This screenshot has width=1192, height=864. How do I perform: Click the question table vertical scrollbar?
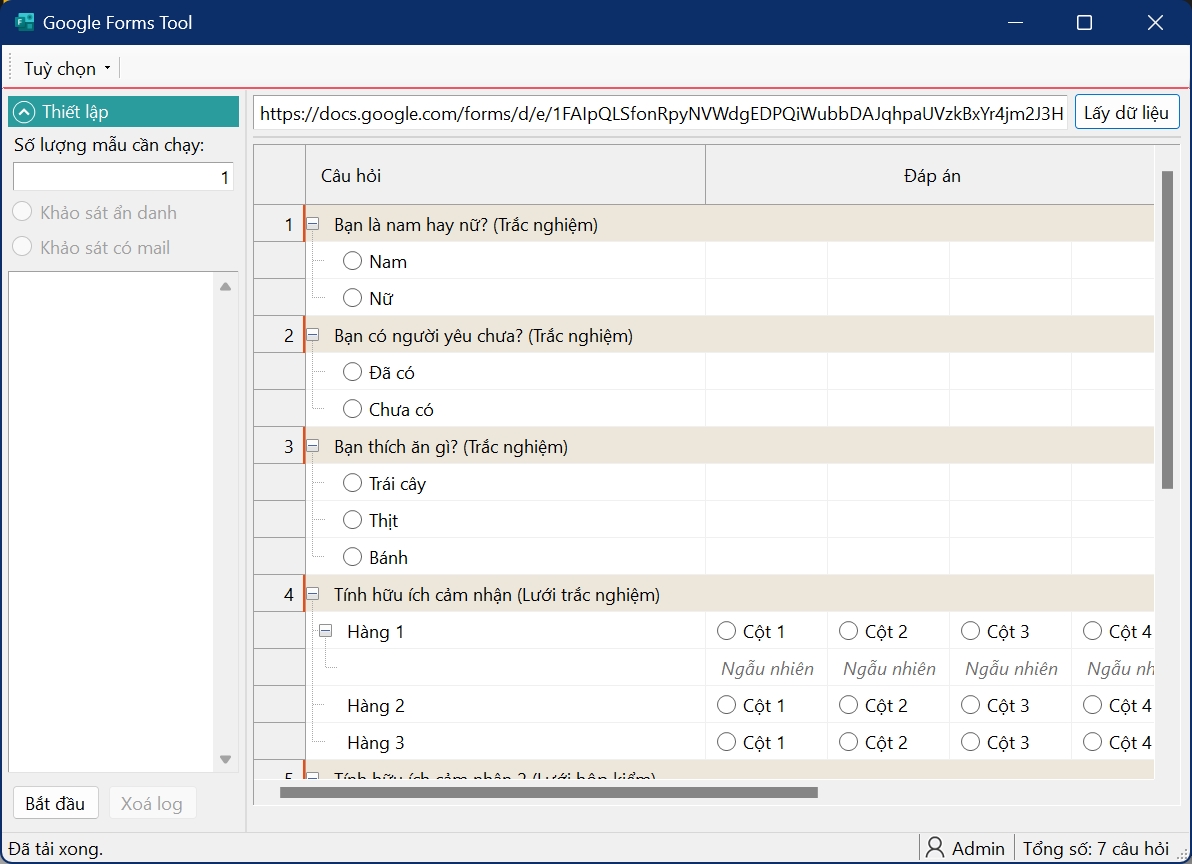click(1168, 330)
